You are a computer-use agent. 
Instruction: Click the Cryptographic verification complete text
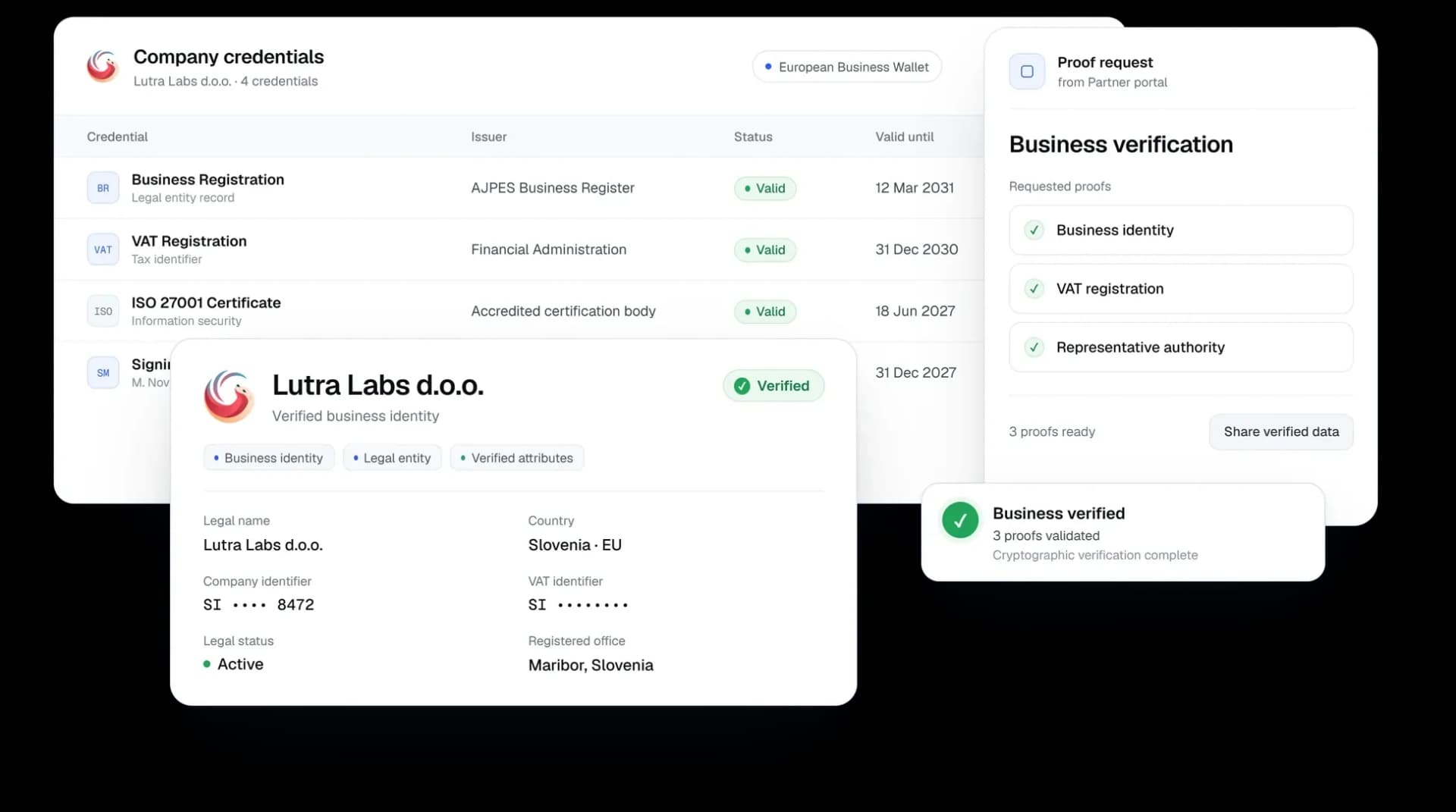1095,555
